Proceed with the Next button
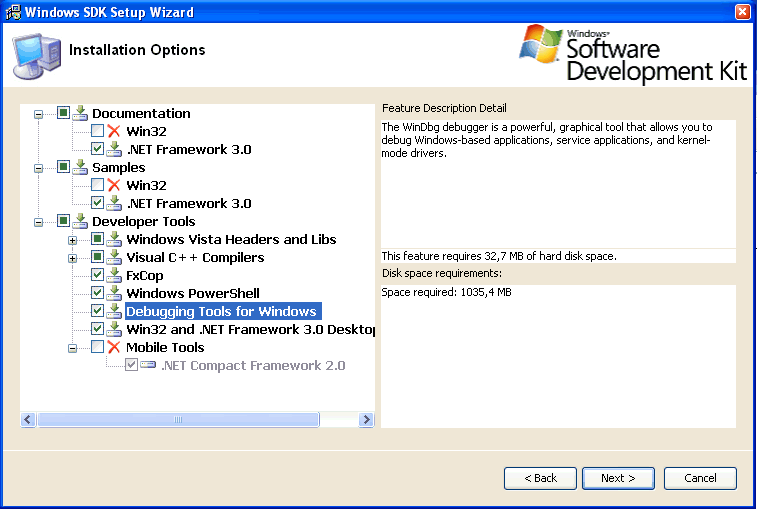Screen dimensions: 757x509 point(618,478)
